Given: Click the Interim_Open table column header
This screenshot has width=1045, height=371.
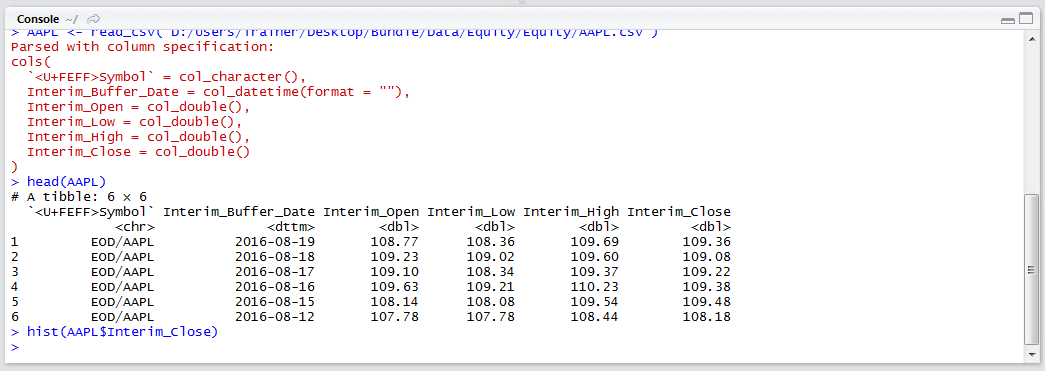Looking at the screenshot, I should pyautogui.click(x=371, y=212).
